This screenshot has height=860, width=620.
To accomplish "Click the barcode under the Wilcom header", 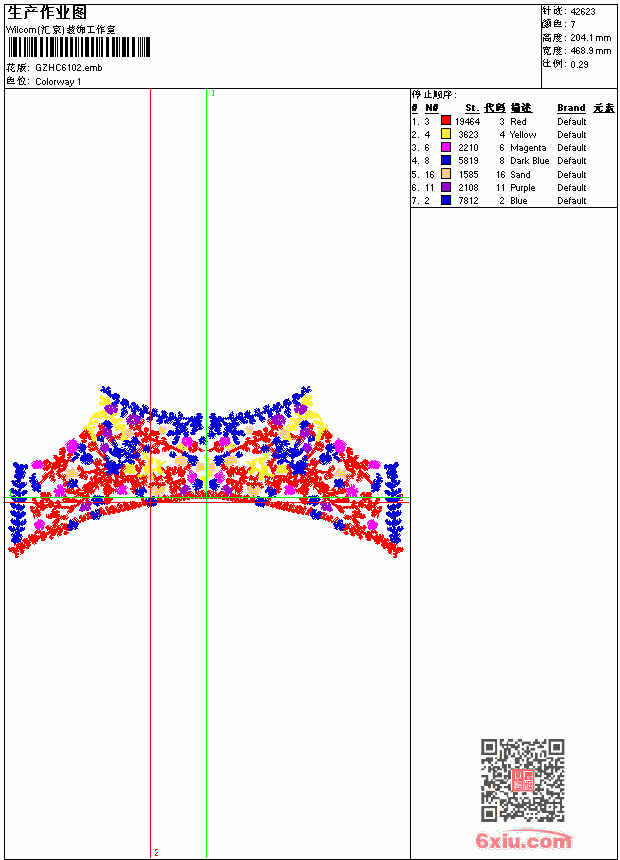I will pos(79,47).
